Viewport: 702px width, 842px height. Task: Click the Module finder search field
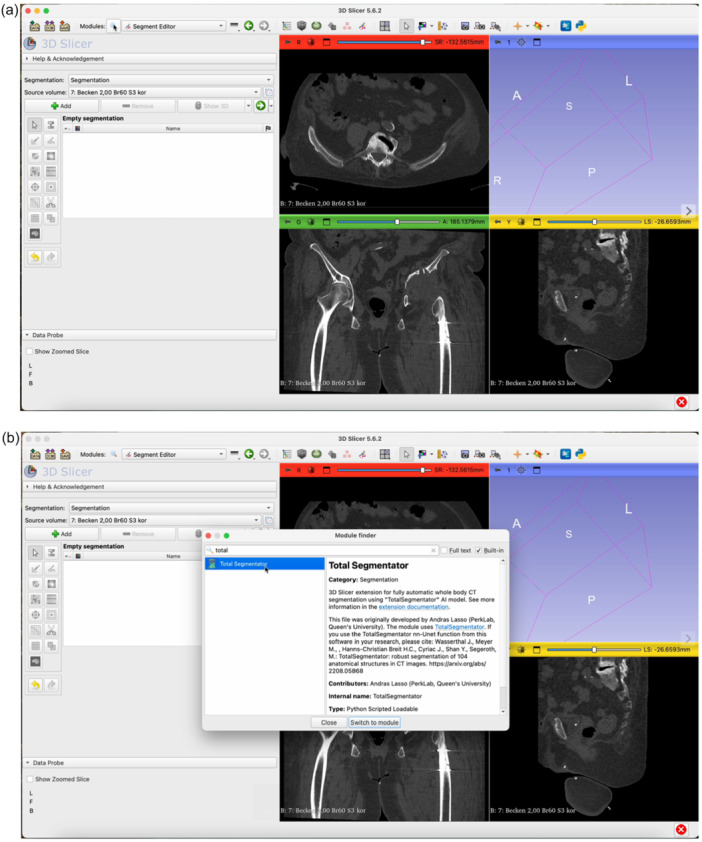click(x=321, y=550)
